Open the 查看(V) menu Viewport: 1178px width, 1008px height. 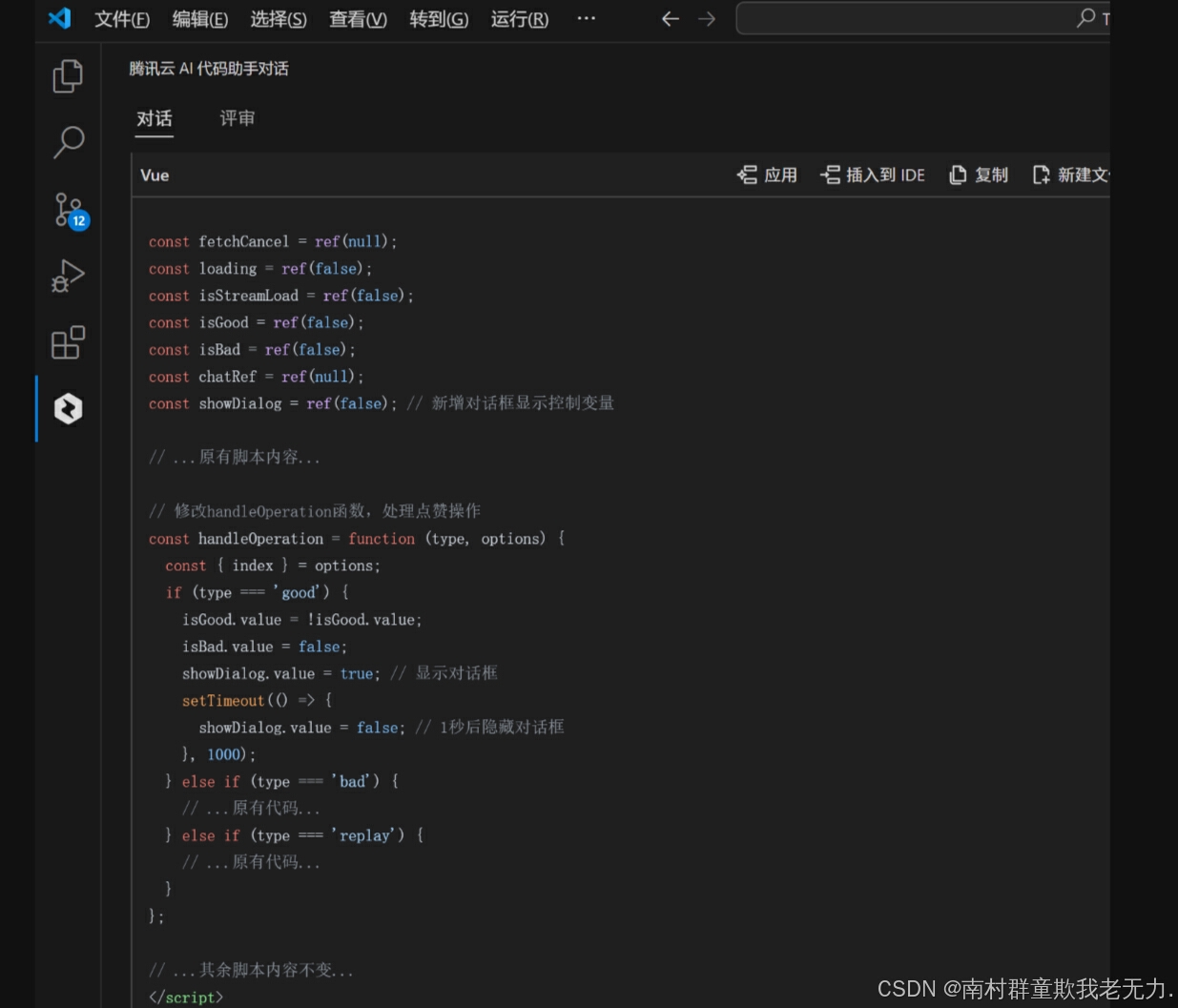358,19
